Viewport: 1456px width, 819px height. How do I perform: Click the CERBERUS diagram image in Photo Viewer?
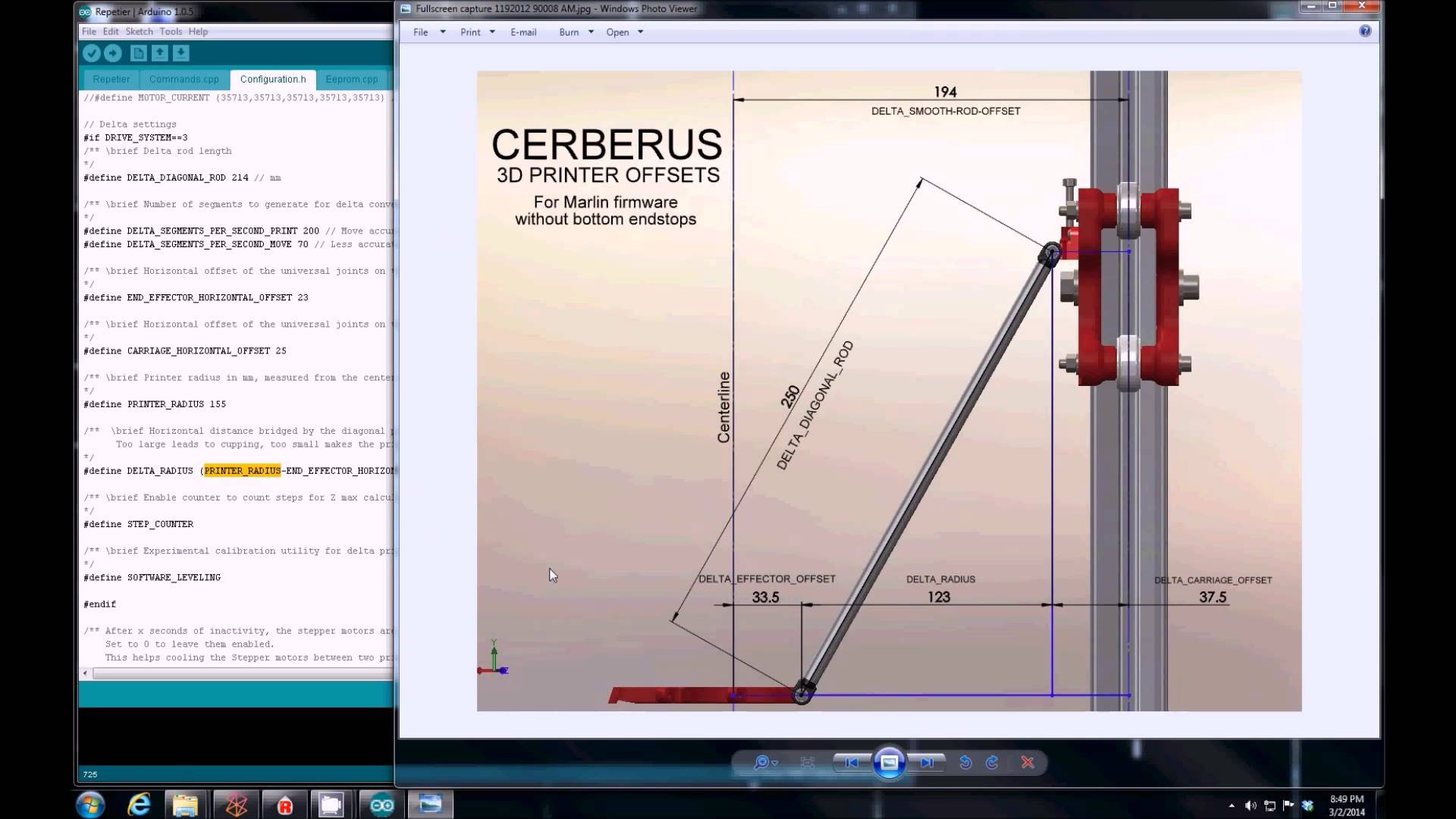(x=889, y=391)
